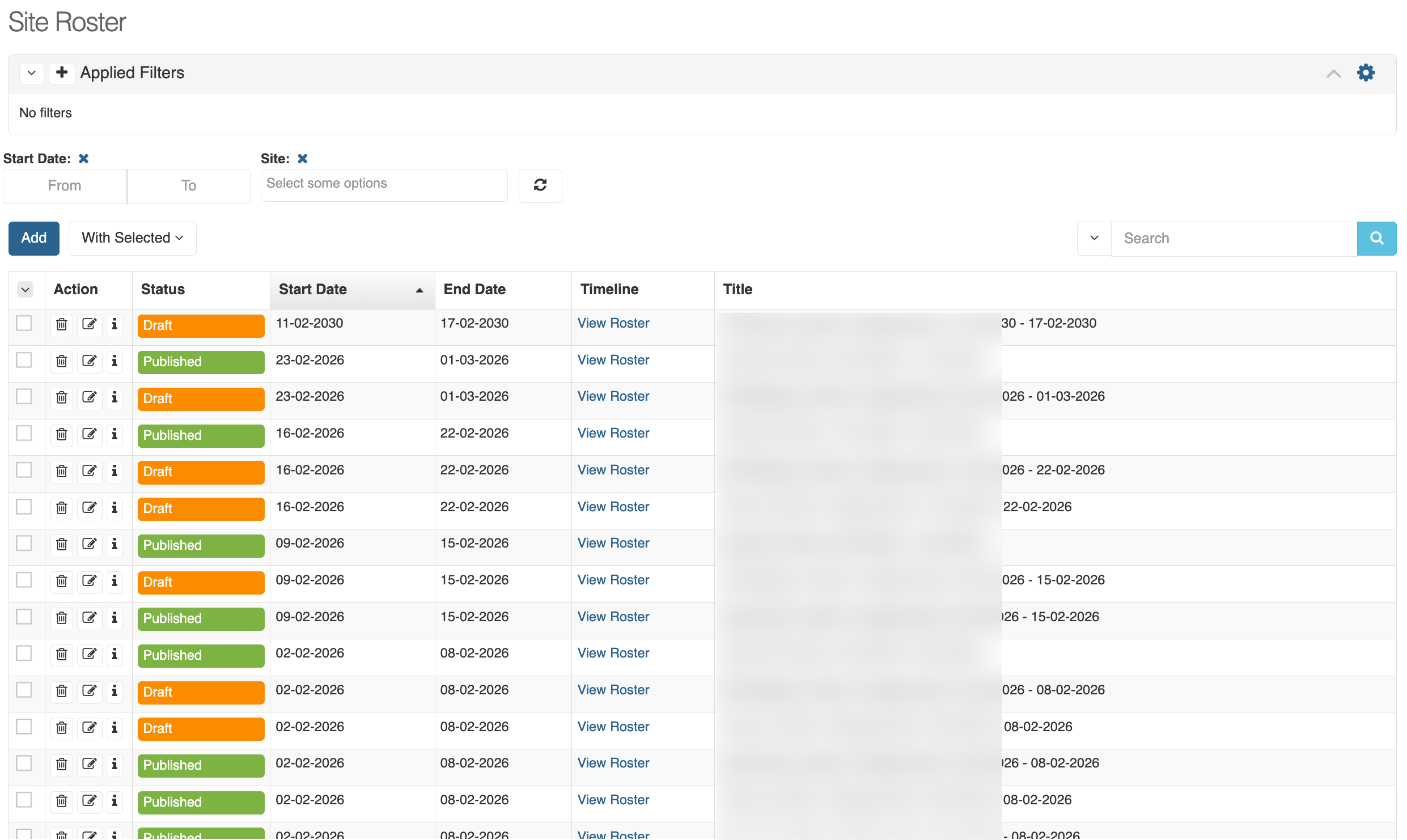Click the plus icon to add a filter
This screenshot has width=1407, height=840.
[x=62, y=73]
